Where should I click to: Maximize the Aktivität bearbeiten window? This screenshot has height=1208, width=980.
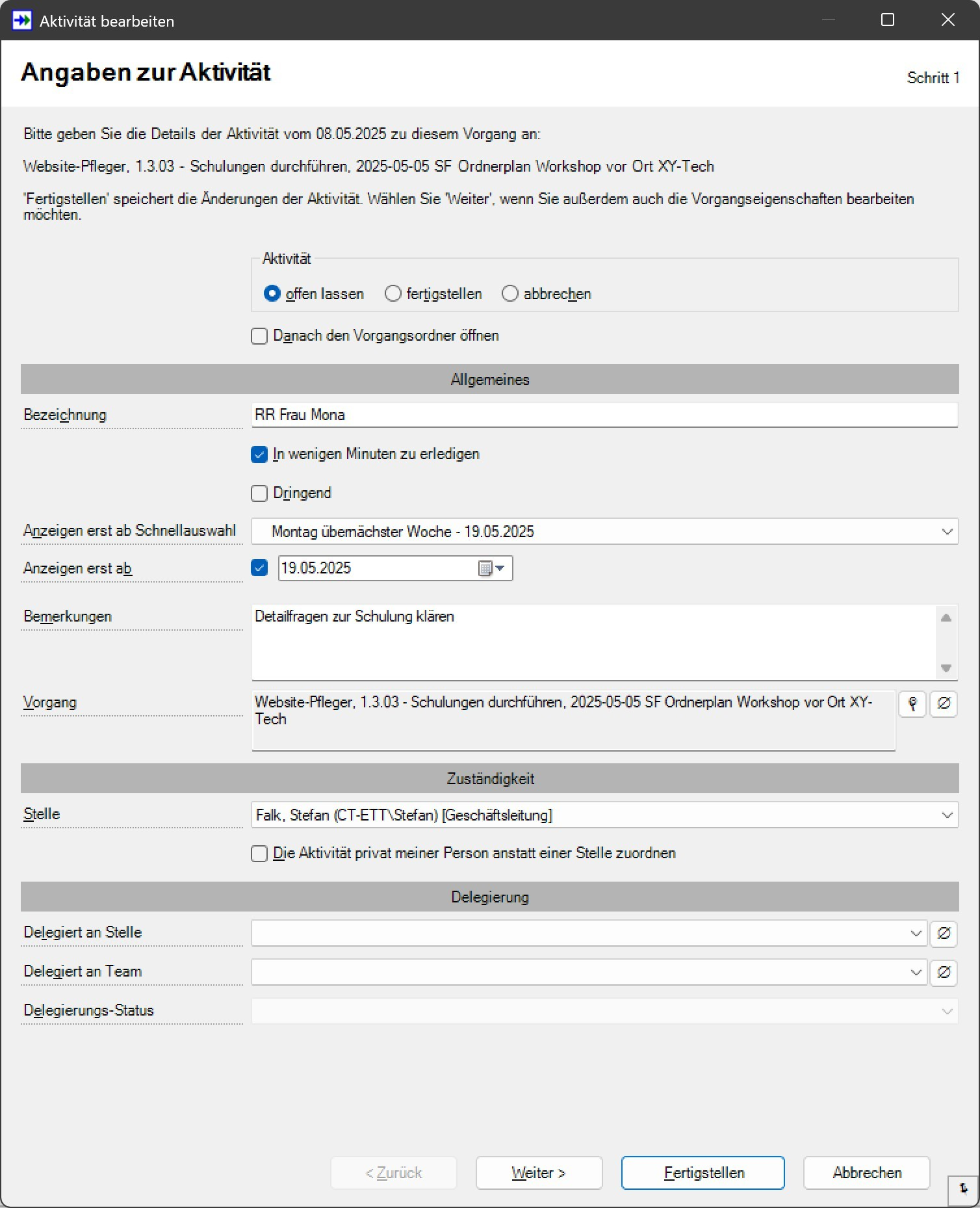coord(888,20)
